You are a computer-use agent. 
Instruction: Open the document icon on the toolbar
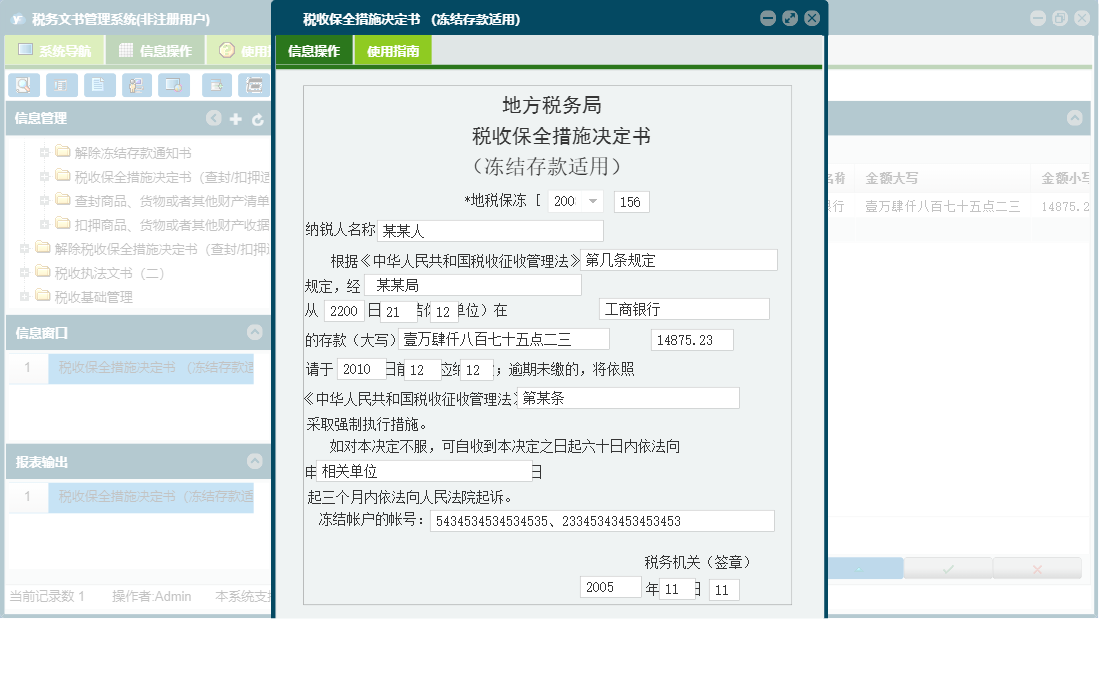pyautogui.click(x=100, y=85)
